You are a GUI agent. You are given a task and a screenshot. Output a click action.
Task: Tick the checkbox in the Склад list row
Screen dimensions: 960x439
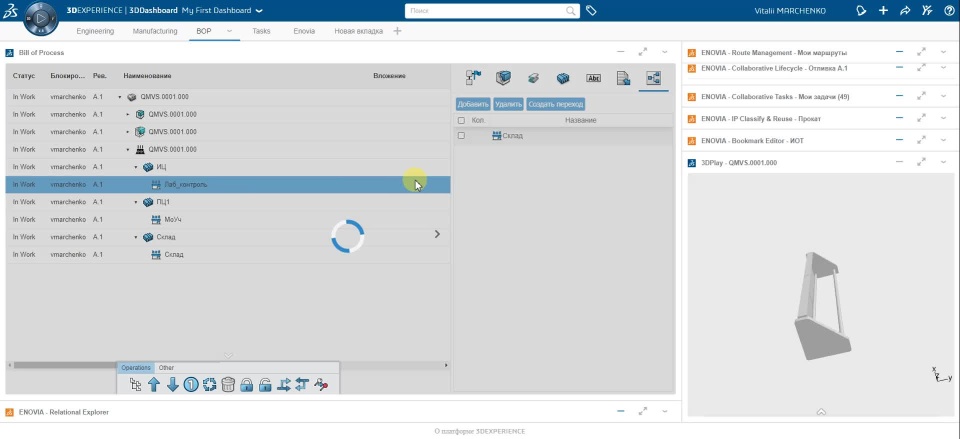tap(462, 136)
